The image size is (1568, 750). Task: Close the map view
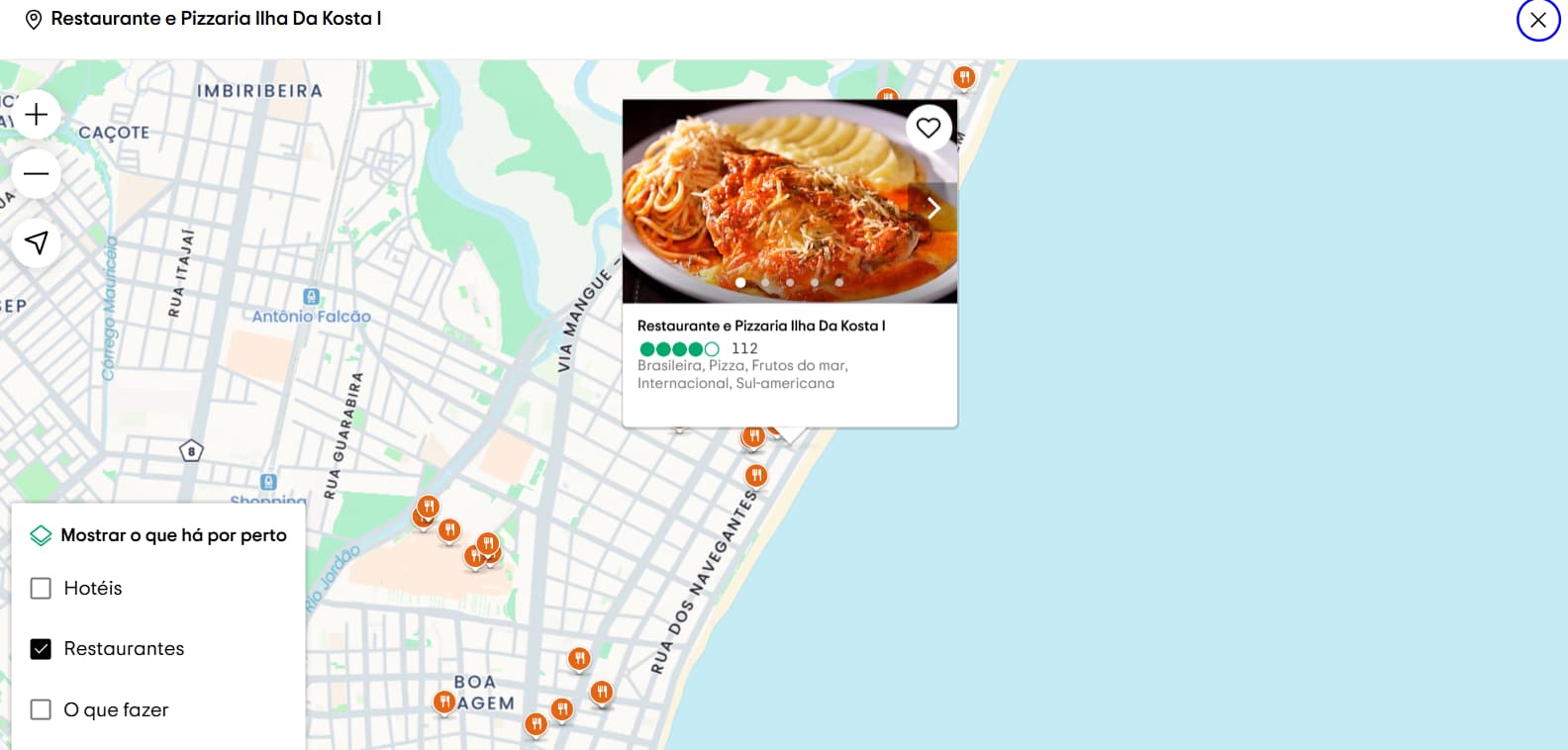1538,20
